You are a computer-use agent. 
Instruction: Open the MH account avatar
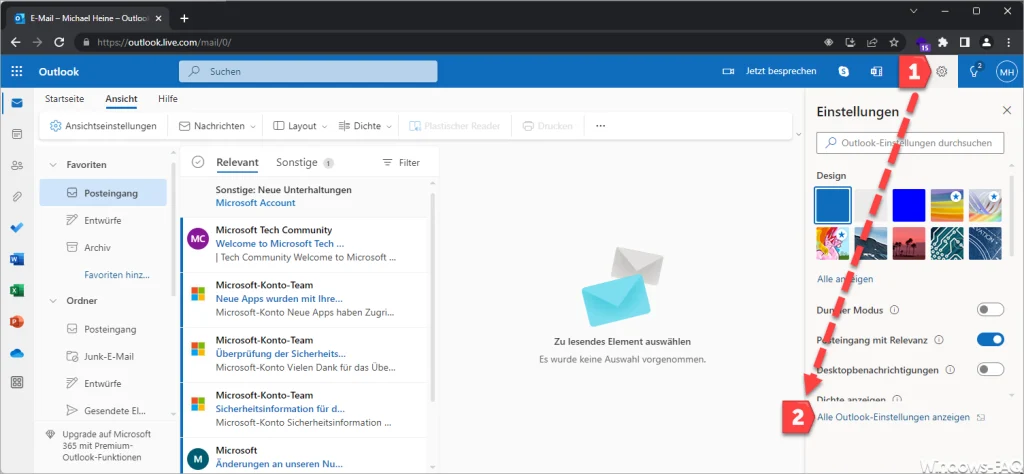pyautogui.click(x=1006, y=72)
